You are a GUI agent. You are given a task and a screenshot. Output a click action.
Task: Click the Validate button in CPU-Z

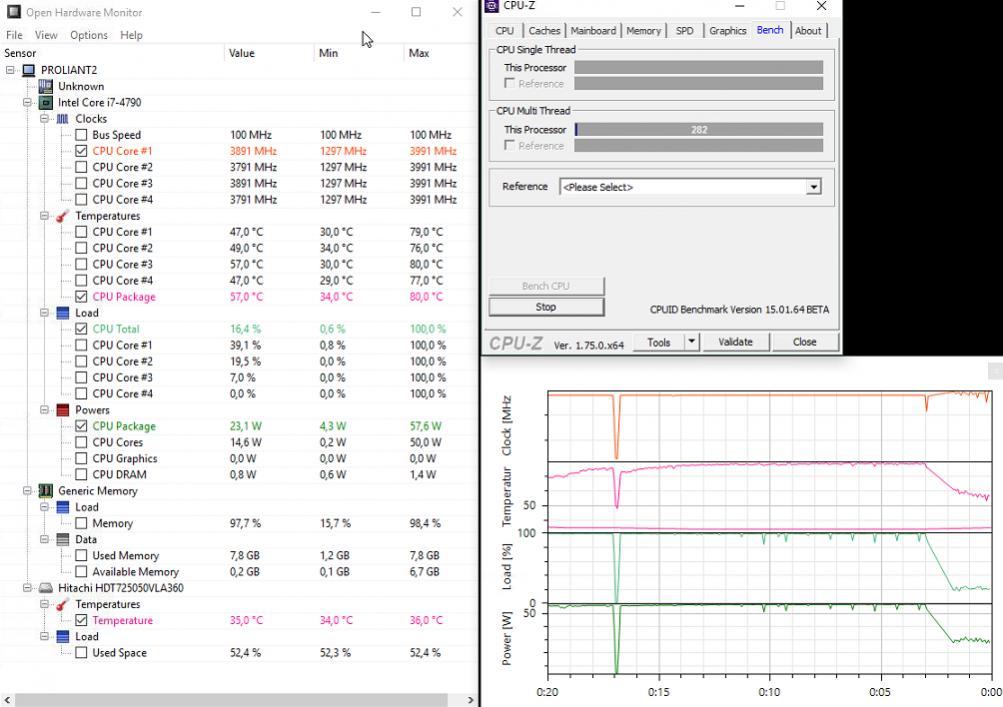pos(736,342)
